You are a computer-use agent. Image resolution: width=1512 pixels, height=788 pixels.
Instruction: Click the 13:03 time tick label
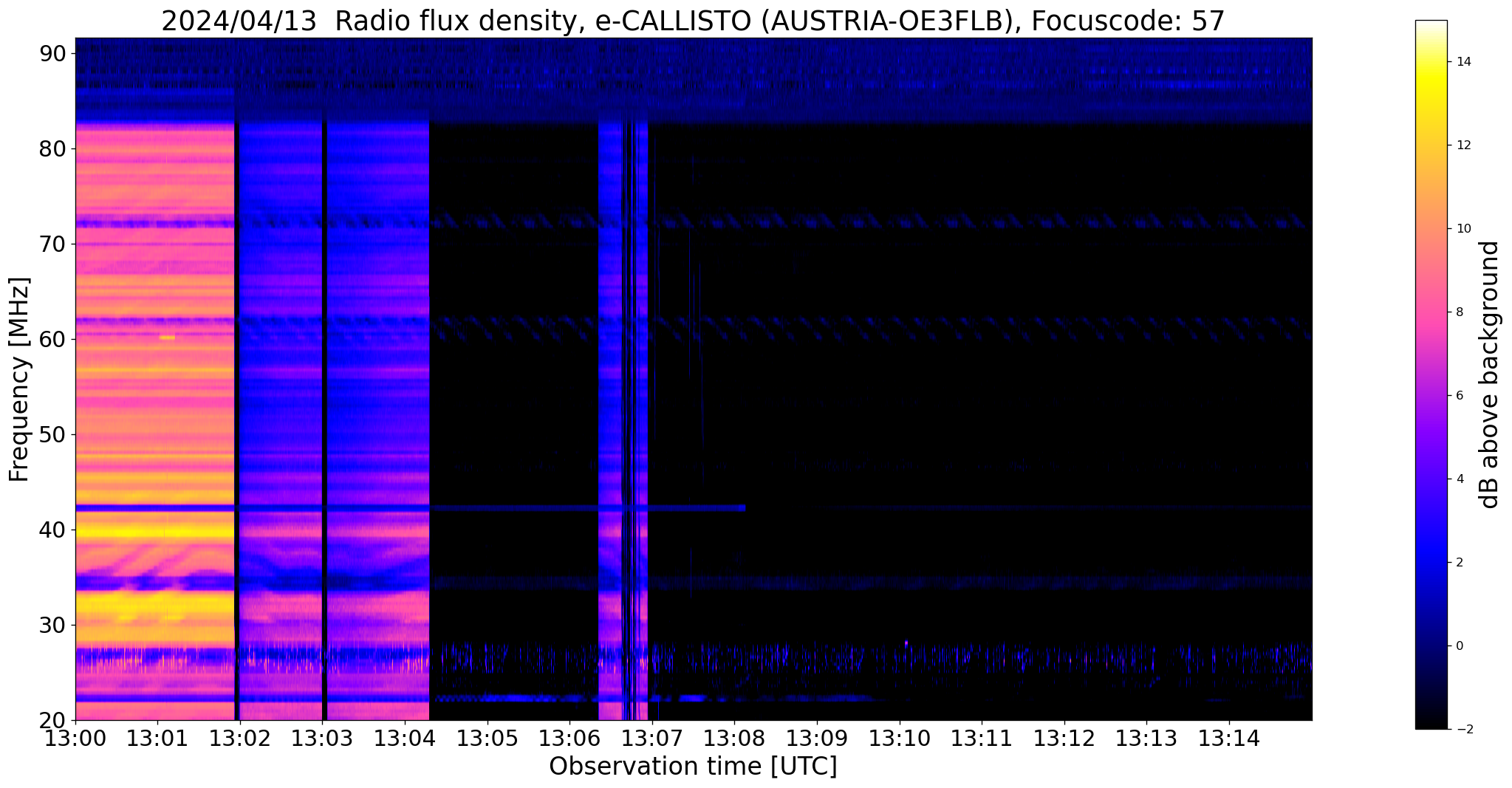[322, 739]
